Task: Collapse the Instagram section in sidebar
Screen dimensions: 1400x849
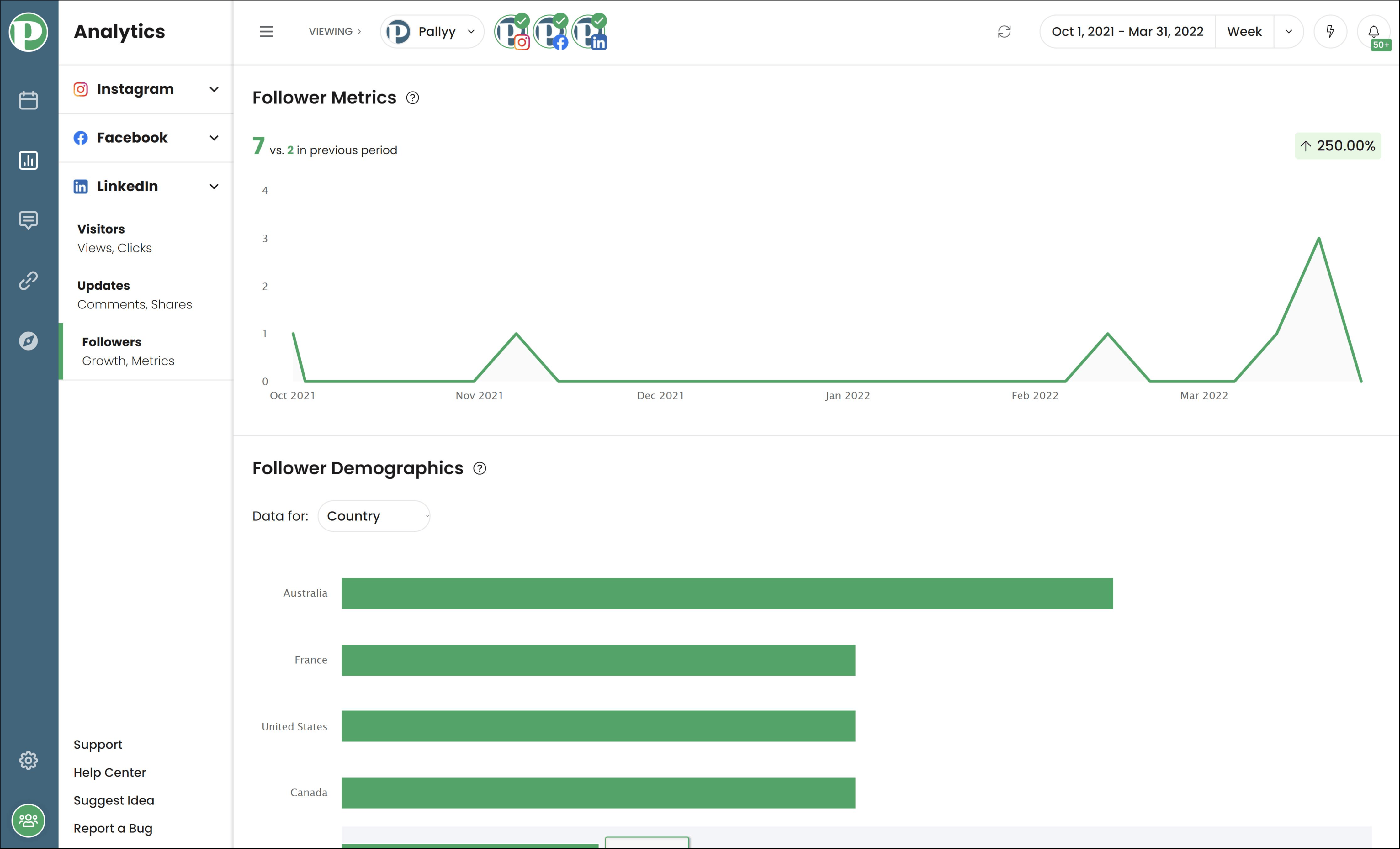Action: point(214,89)
